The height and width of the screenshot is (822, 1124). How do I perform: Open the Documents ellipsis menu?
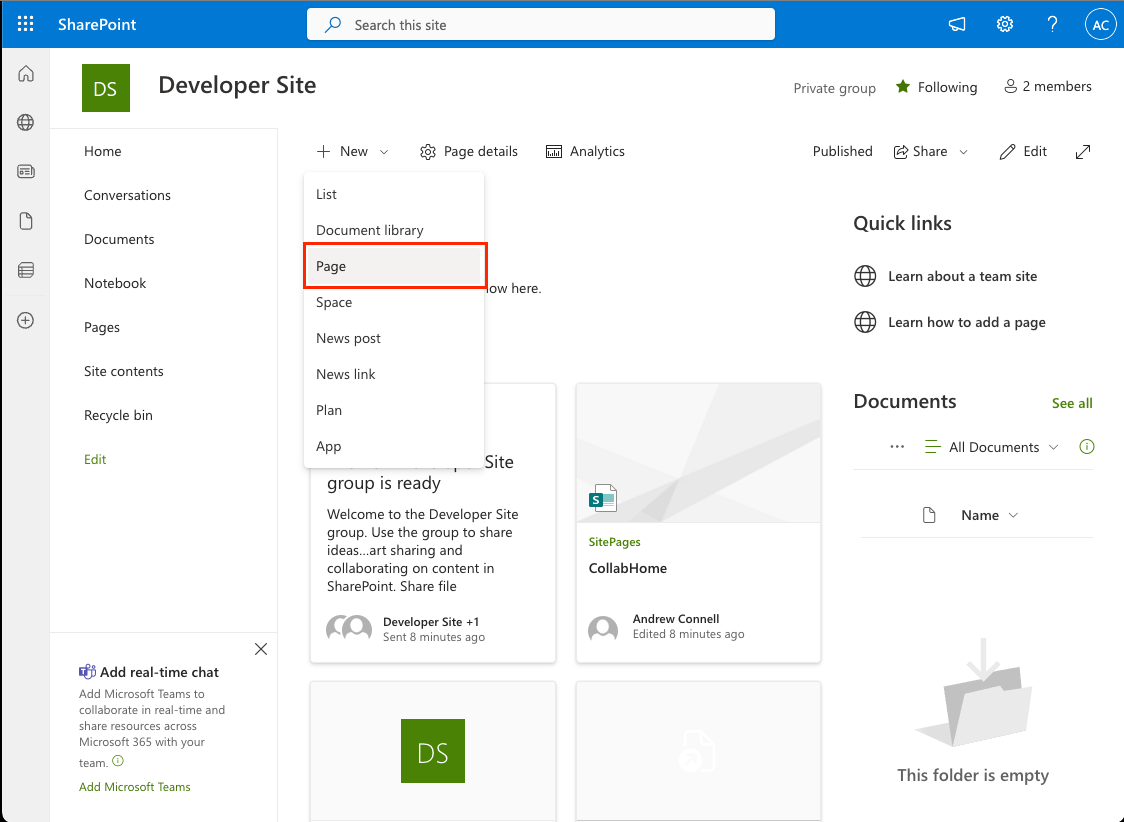pyautogui.click(x=897, y=446)
